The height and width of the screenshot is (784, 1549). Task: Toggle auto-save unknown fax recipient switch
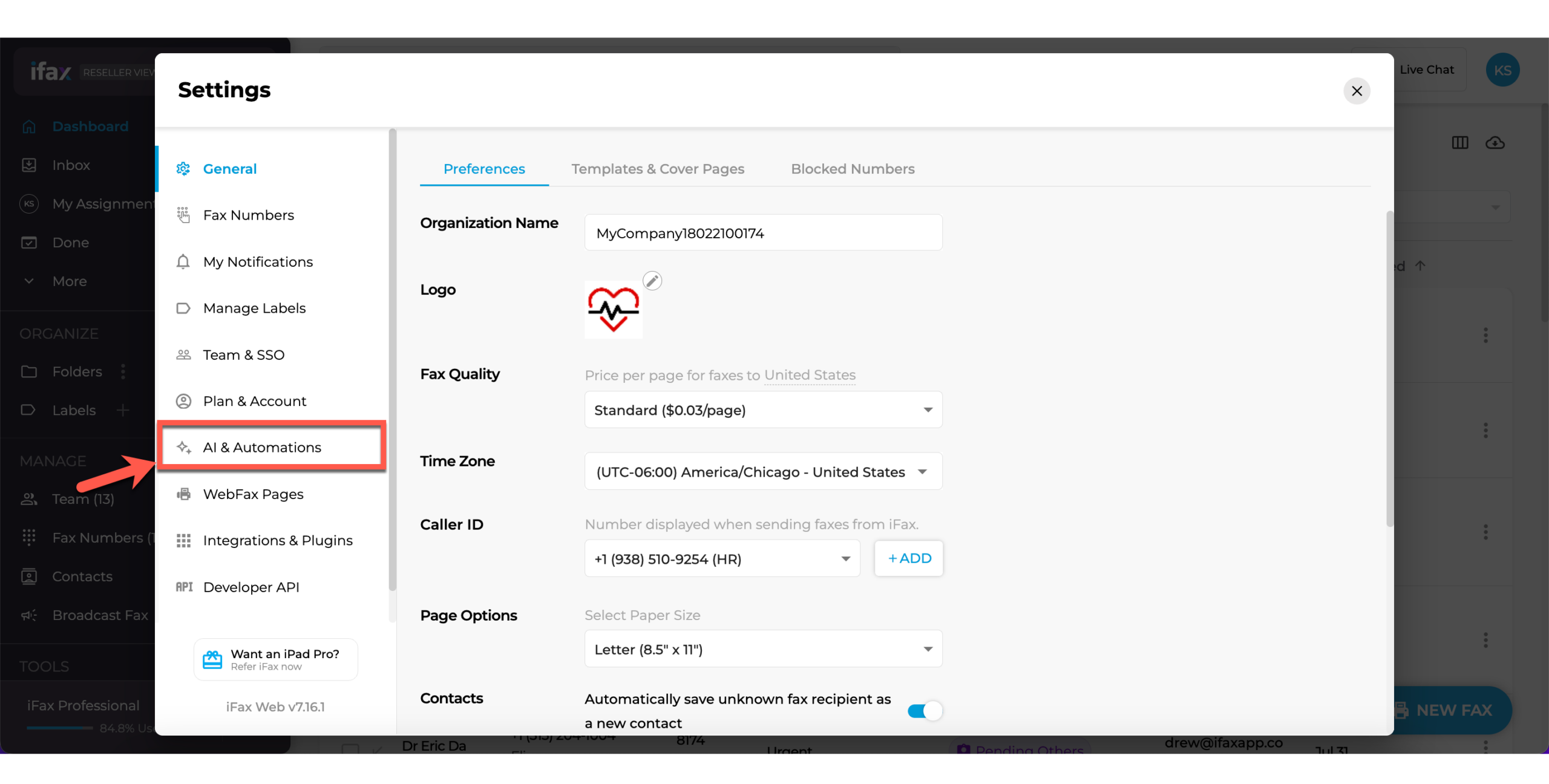click(x=925, y=711)
